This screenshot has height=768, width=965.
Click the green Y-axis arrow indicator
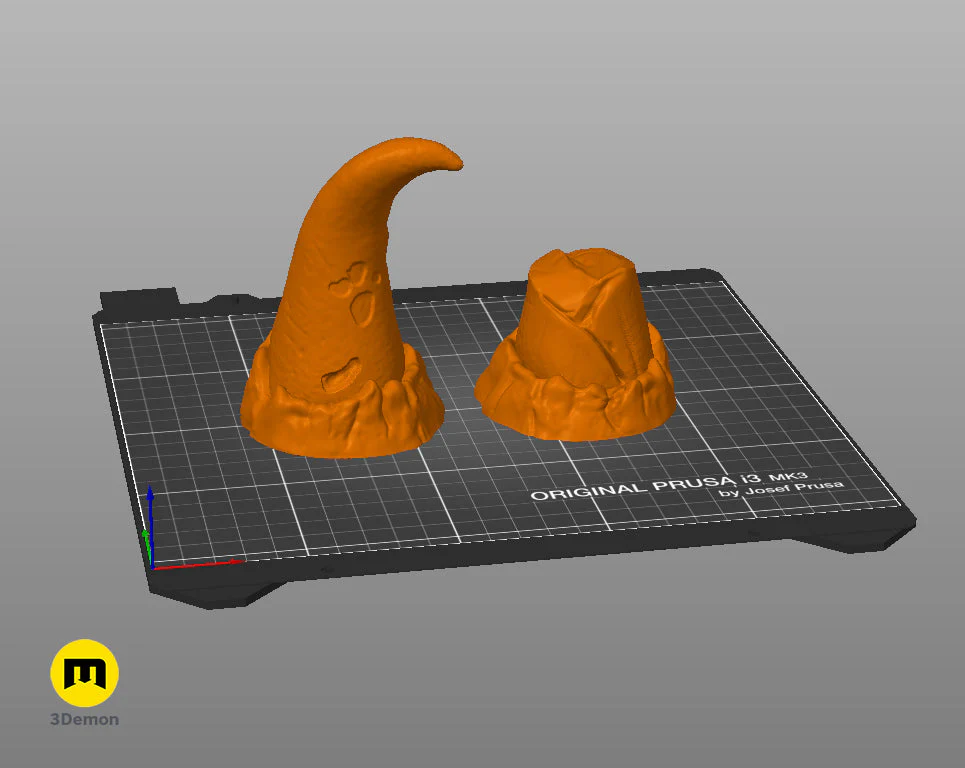pyautogui.click(x=148, y=540)
